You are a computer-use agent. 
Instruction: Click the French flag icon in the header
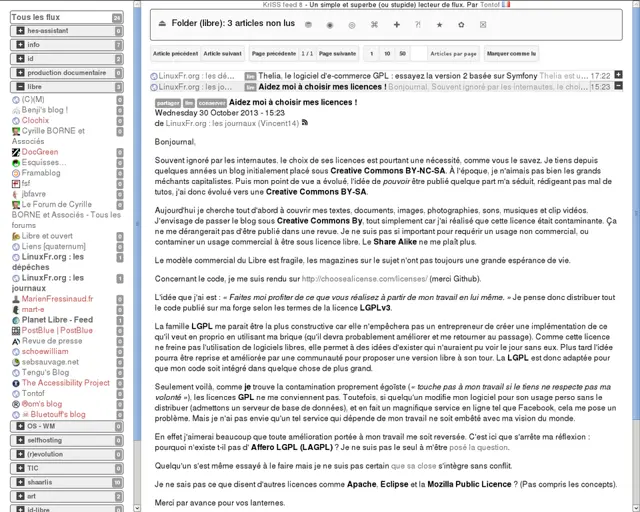tap(506, 4)
